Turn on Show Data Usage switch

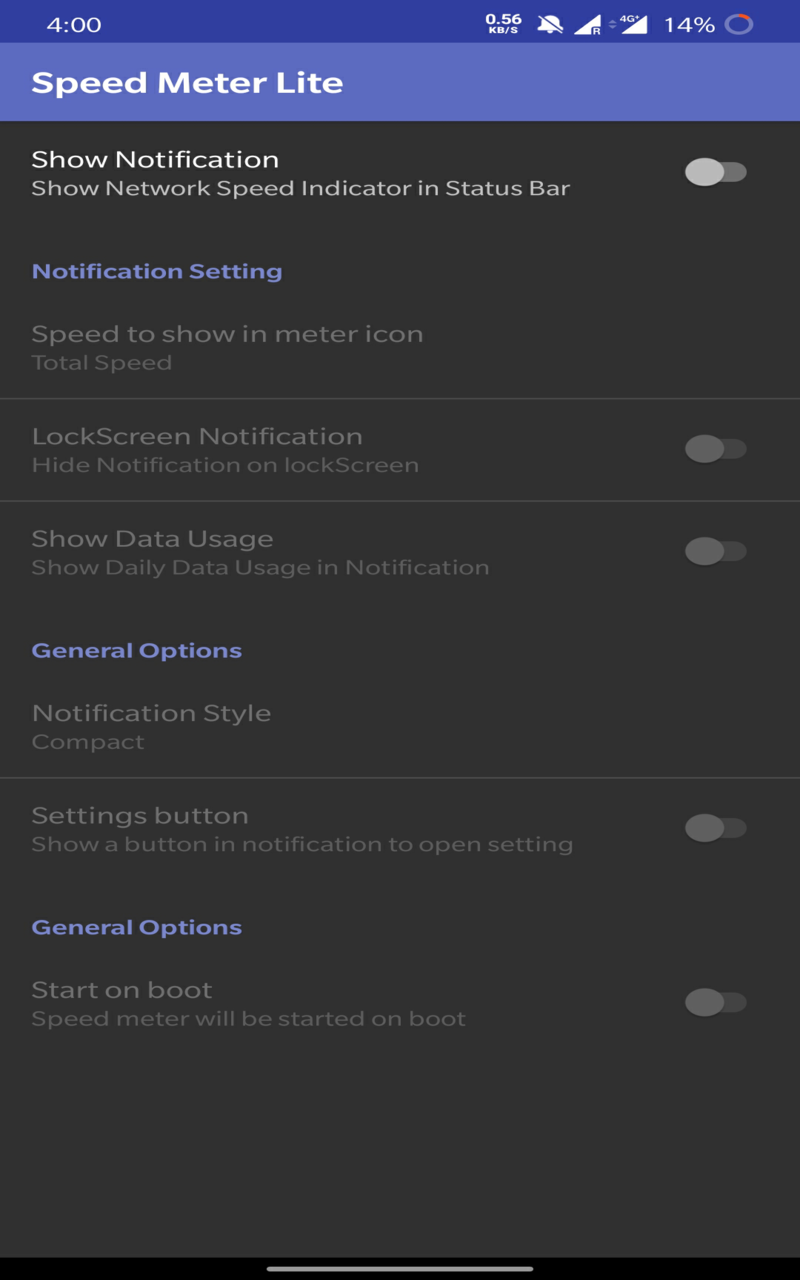pos(715,551)
